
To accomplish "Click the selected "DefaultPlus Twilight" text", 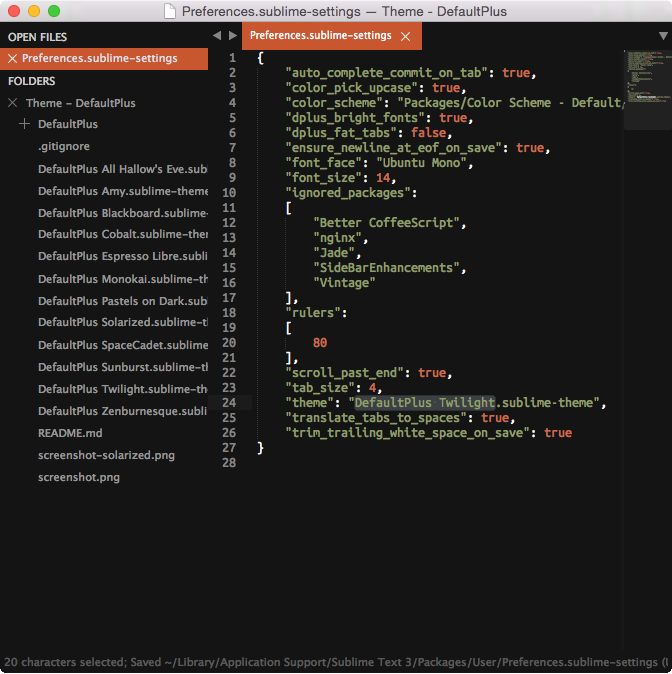I will (x=424, y=403).
